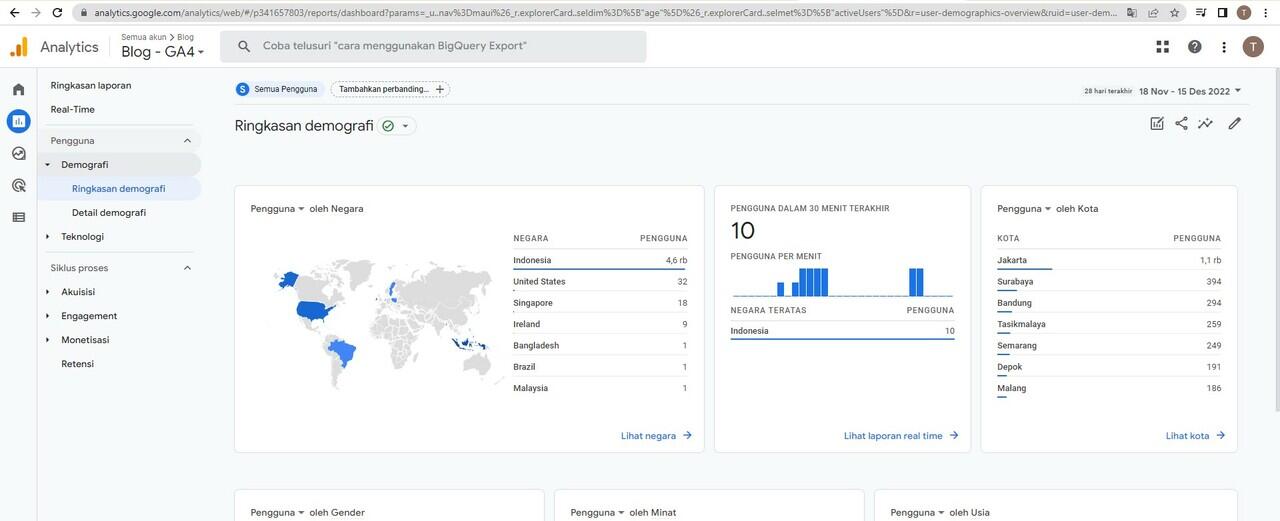Image resolution: width=1280 pixels, height=521 pixels.
Task: Click the pencil Customize report icon
Action: click(1235, 124)
